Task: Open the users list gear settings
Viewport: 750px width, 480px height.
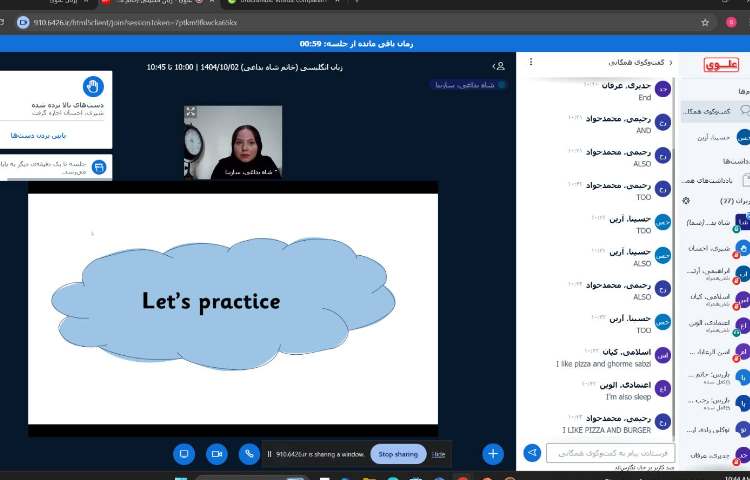Action: point(686,200)
